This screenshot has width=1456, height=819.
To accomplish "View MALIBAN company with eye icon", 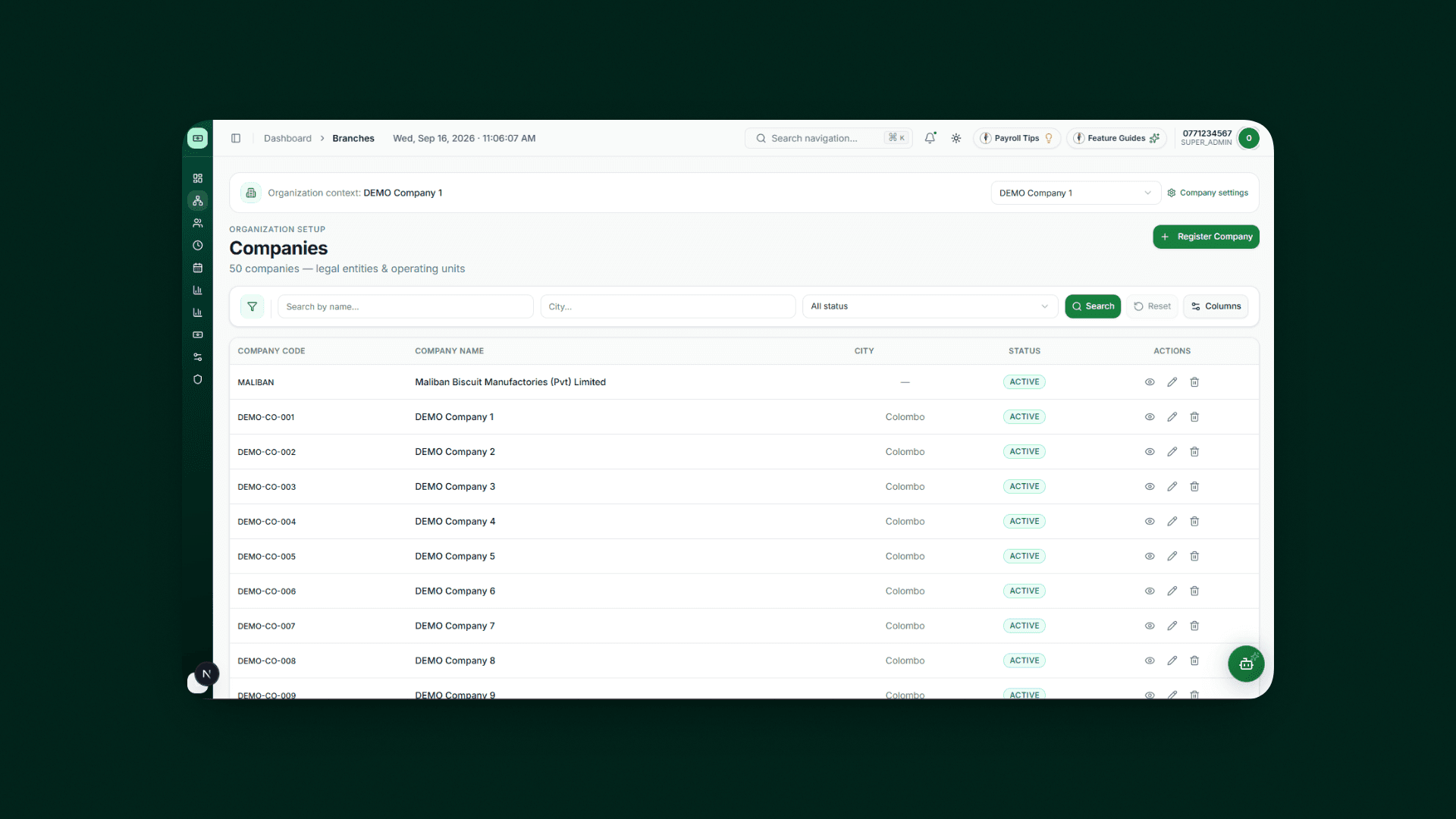I will 1150,382.
